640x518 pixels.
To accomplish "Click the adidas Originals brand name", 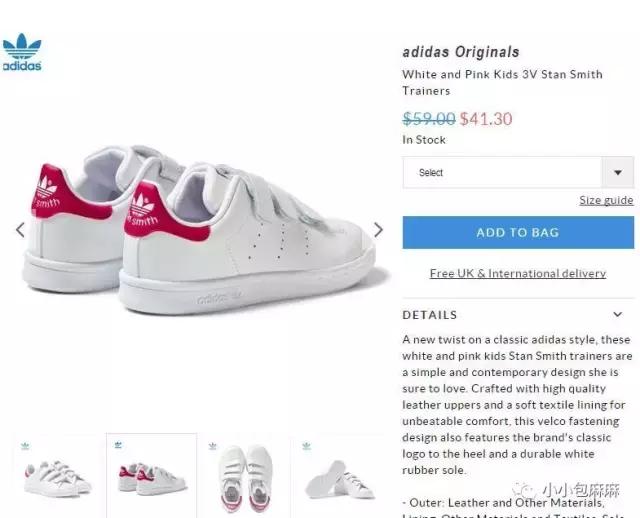I will [461, 52].
